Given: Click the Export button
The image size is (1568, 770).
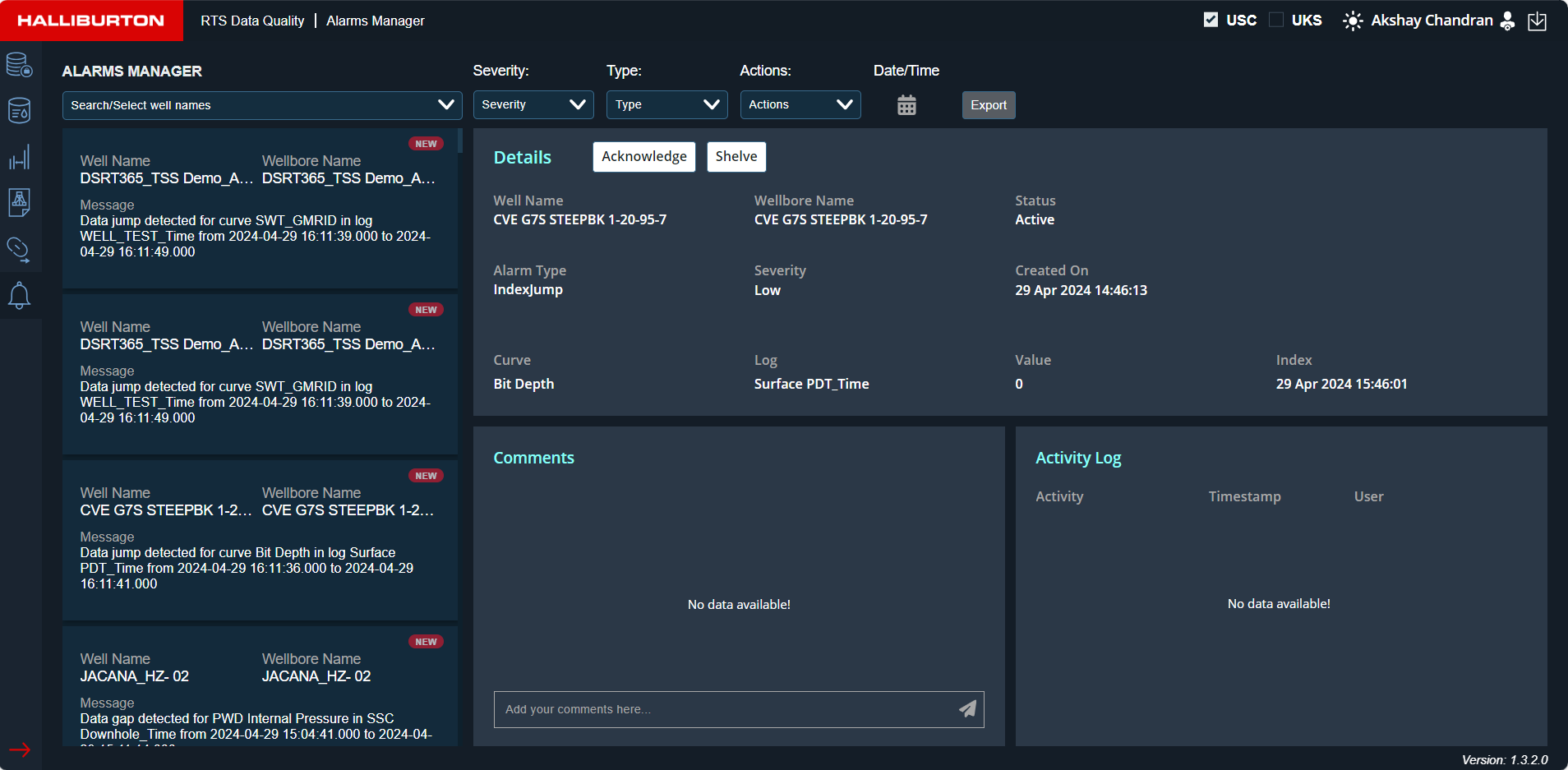Looking at the screenshot, I should click(x=988, y=105).
